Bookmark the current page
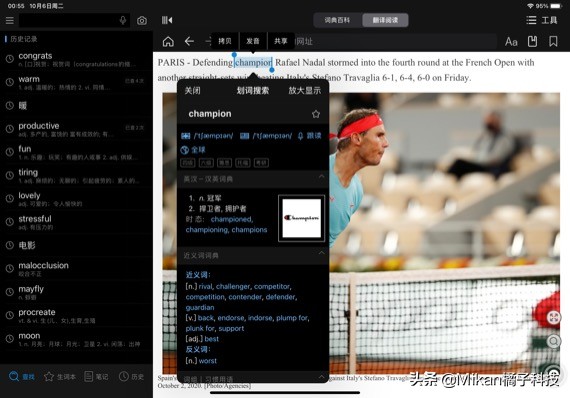The image size is (570, 398). (x=553, y=41)
